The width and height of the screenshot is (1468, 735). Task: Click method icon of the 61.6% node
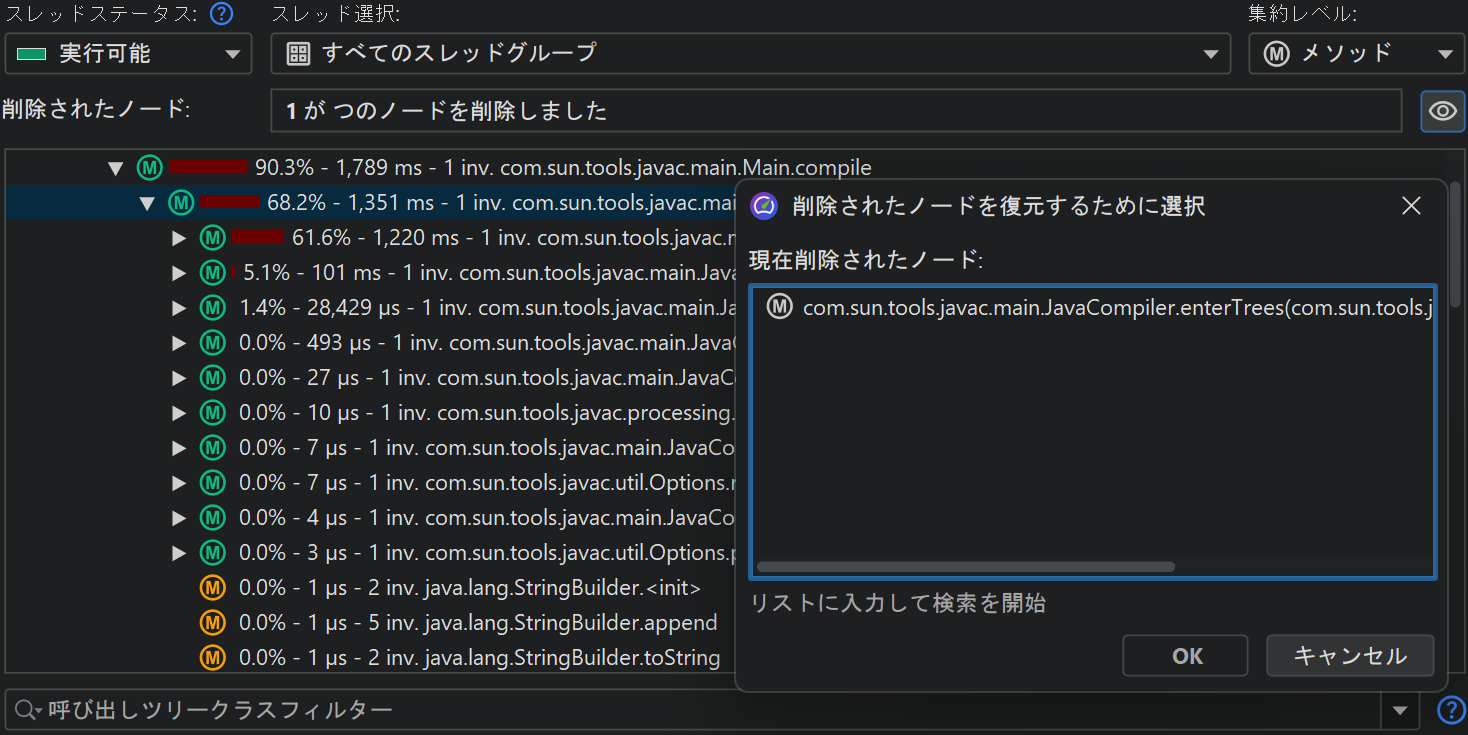pos(212,238)
